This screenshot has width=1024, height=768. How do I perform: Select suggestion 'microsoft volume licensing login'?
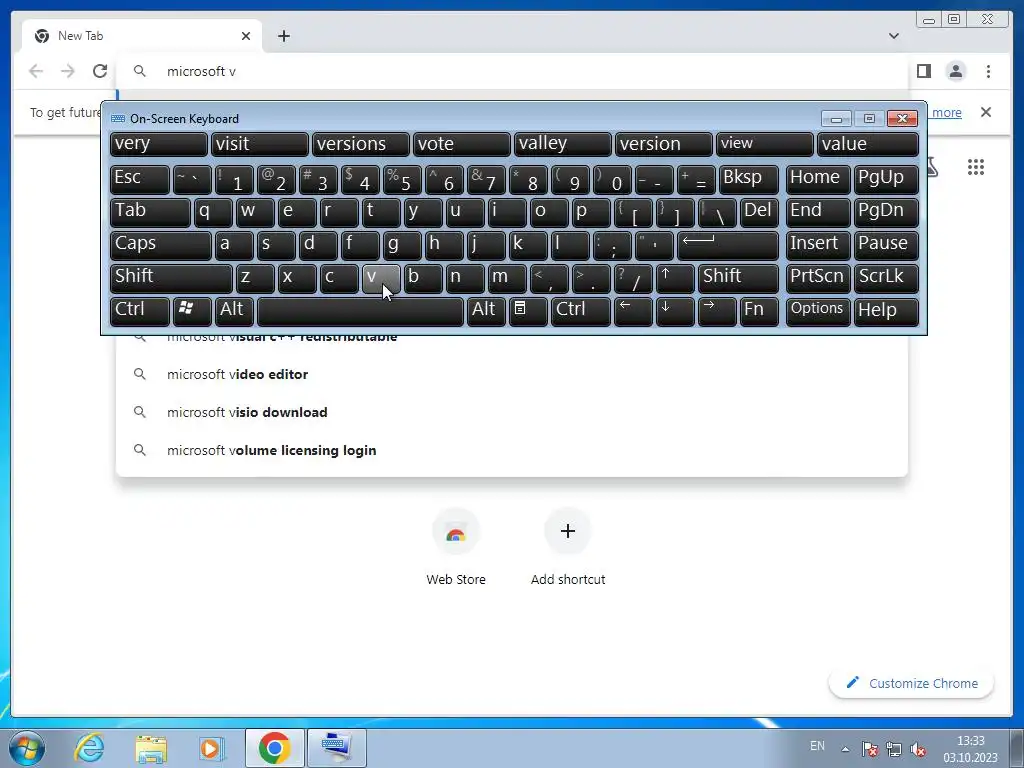click(x=512, y=450)
